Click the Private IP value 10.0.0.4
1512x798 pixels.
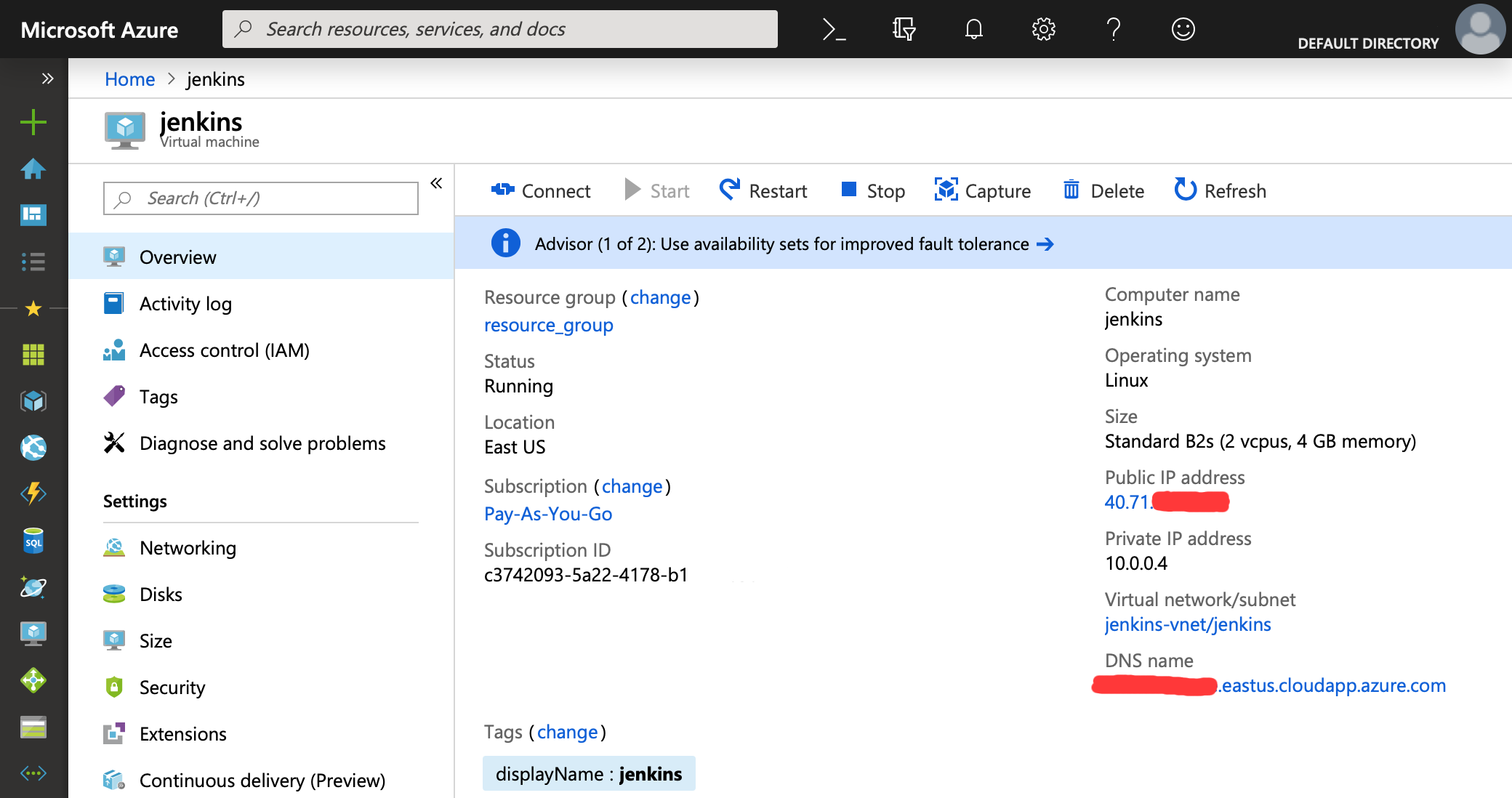[1136, 563]
